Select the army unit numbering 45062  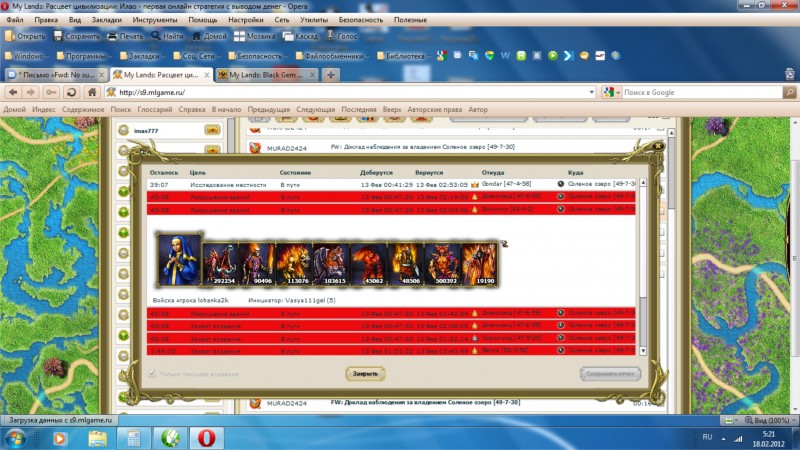[x=368, y=264]
